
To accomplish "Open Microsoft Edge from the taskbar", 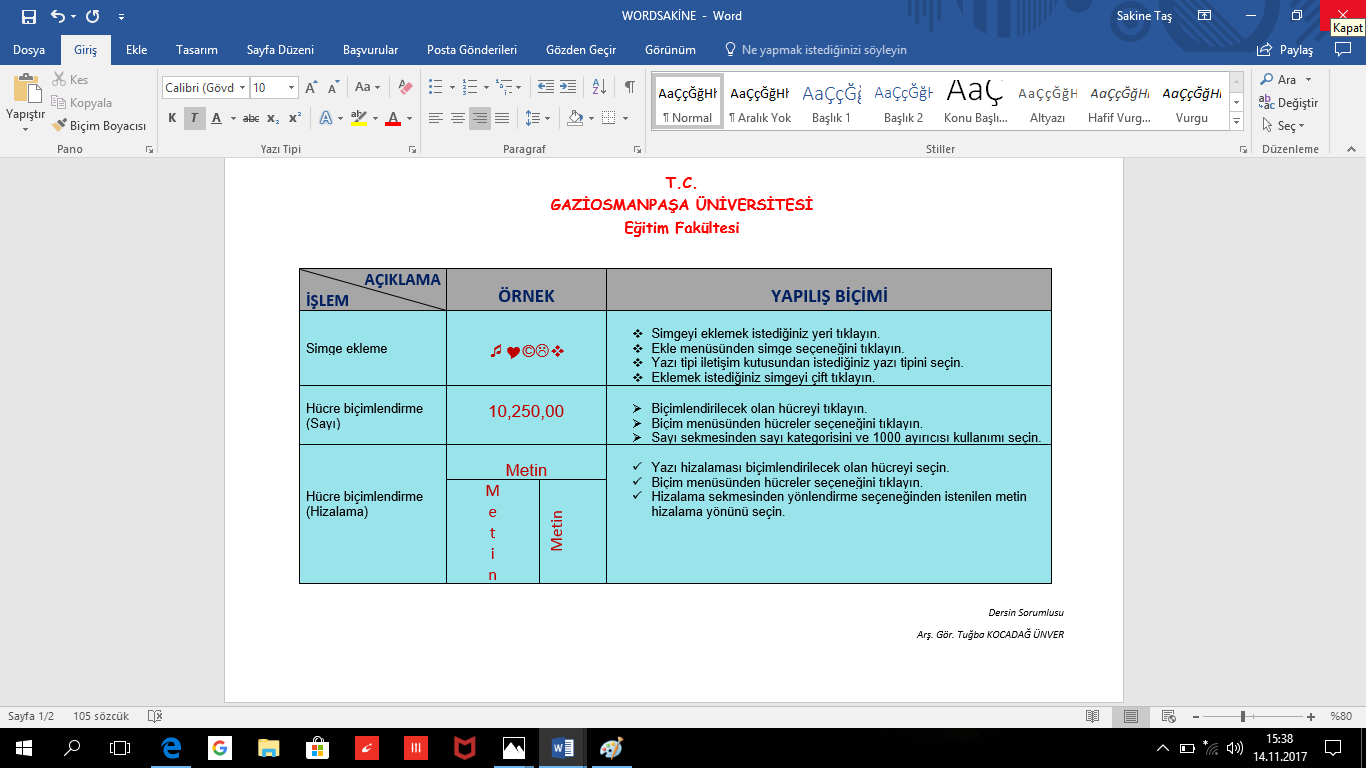I will pyautogui.click(x=172, y=747).
